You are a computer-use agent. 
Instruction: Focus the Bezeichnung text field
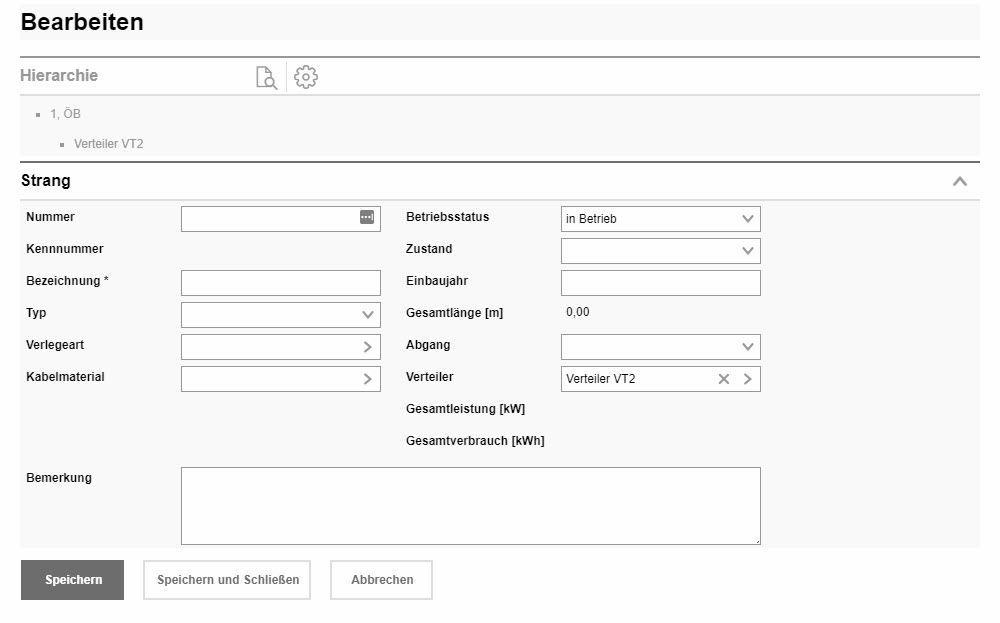280,283
